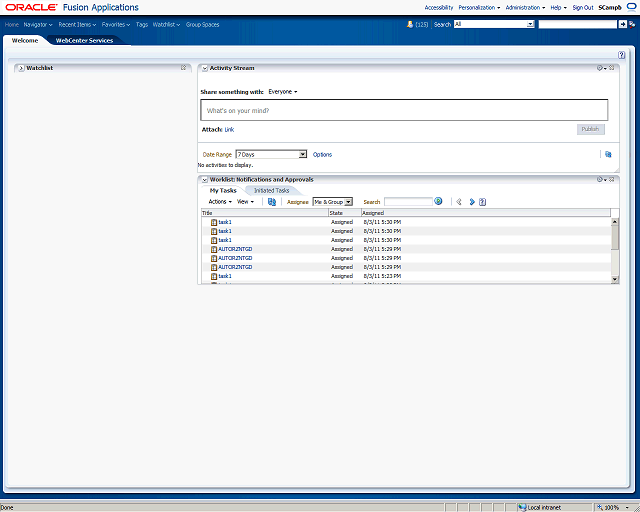Open Activity Stream Options link
The width and height of the screenshot is (640, 512).
[x=322, y=154]
